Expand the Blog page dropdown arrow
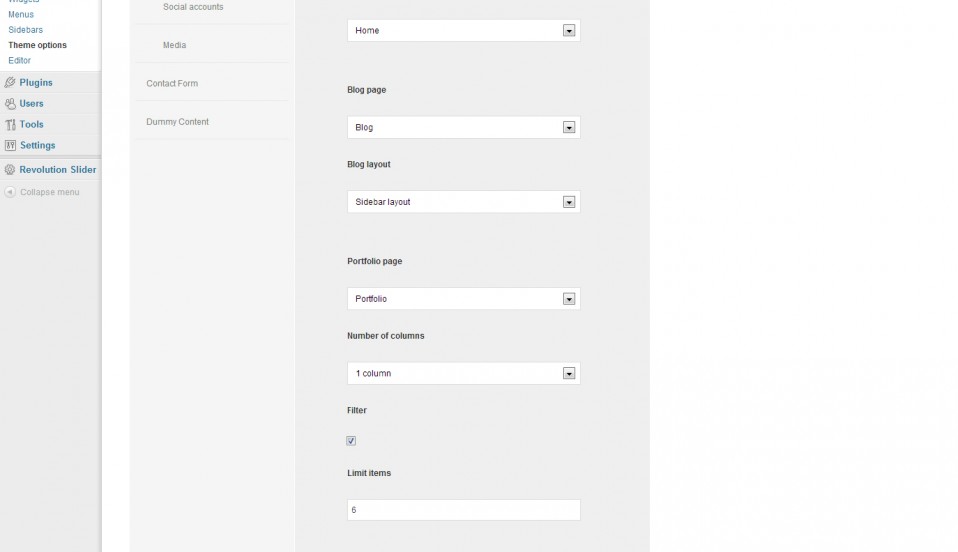 point(569,127)
